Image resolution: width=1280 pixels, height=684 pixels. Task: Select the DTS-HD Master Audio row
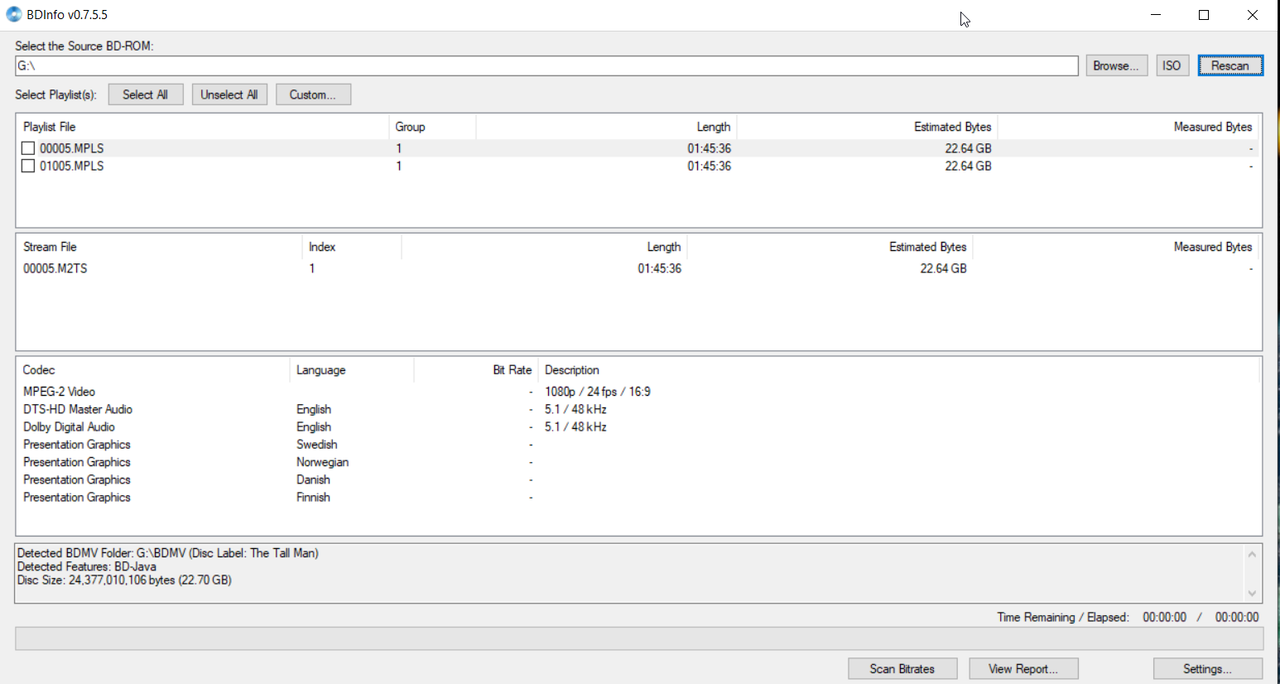638,410
